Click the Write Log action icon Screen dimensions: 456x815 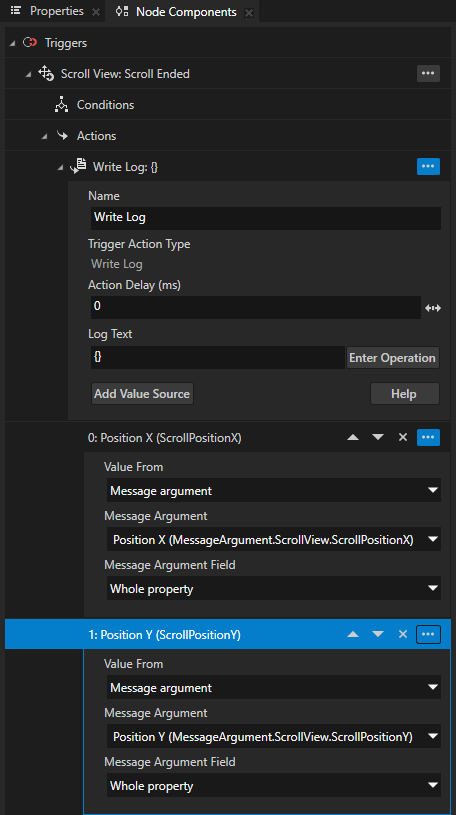point(78,166)
